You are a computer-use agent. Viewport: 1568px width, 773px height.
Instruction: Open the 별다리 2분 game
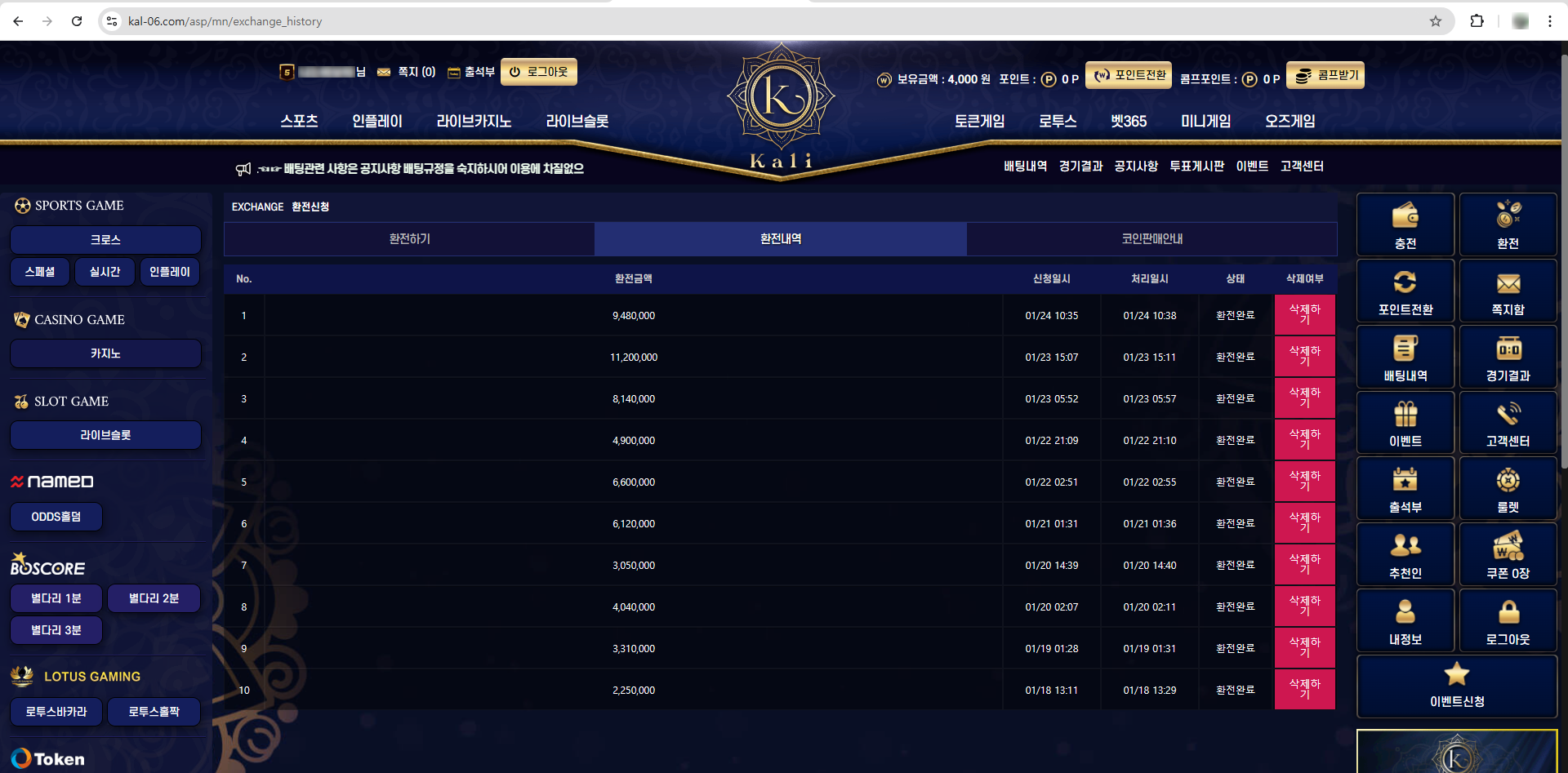click(154, 598)
